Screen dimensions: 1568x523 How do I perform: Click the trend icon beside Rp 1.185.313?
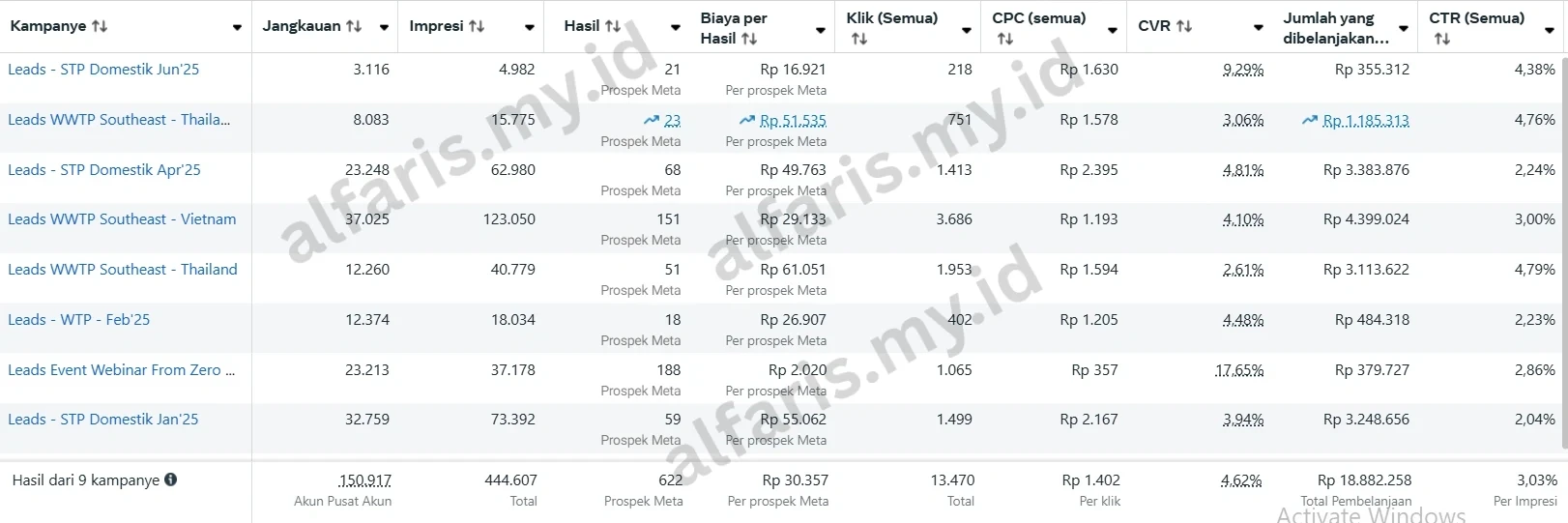[x=1310, y=121]
